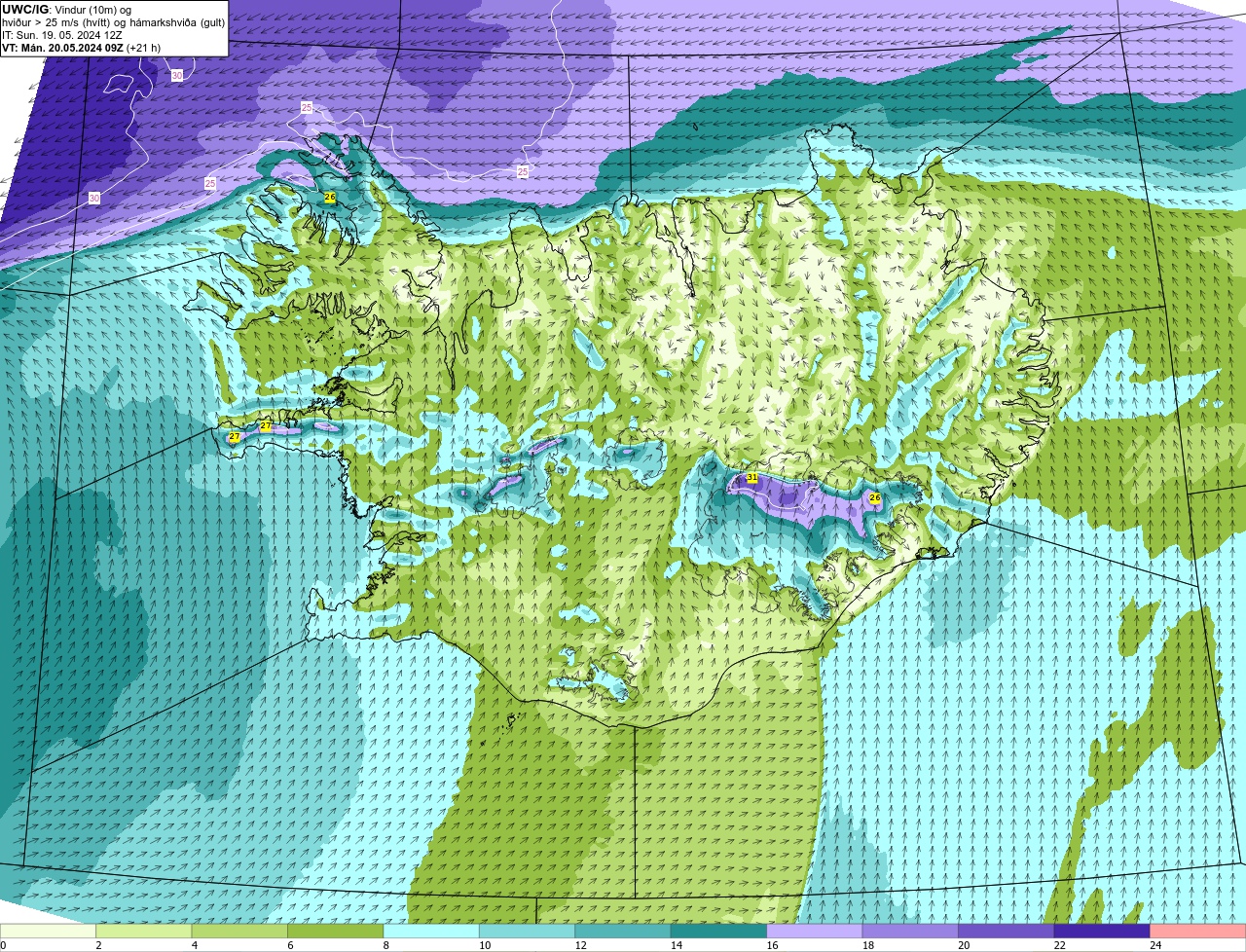Click the olive green 6–8 legend swatch
1246x952 pixels.
click(336, 932)
